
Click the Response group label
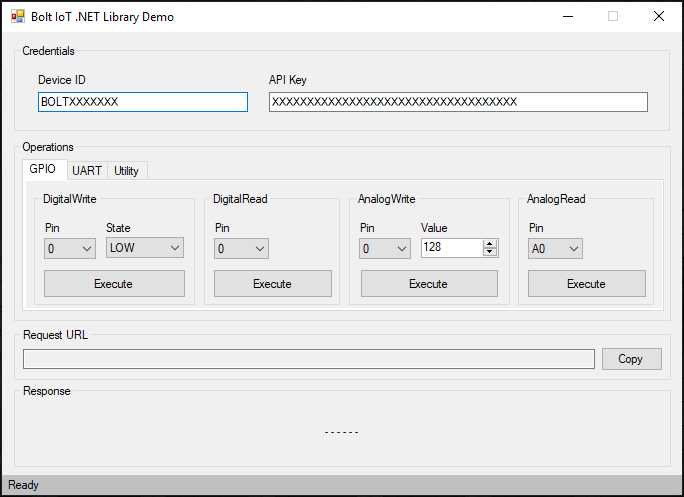(47, 391)
